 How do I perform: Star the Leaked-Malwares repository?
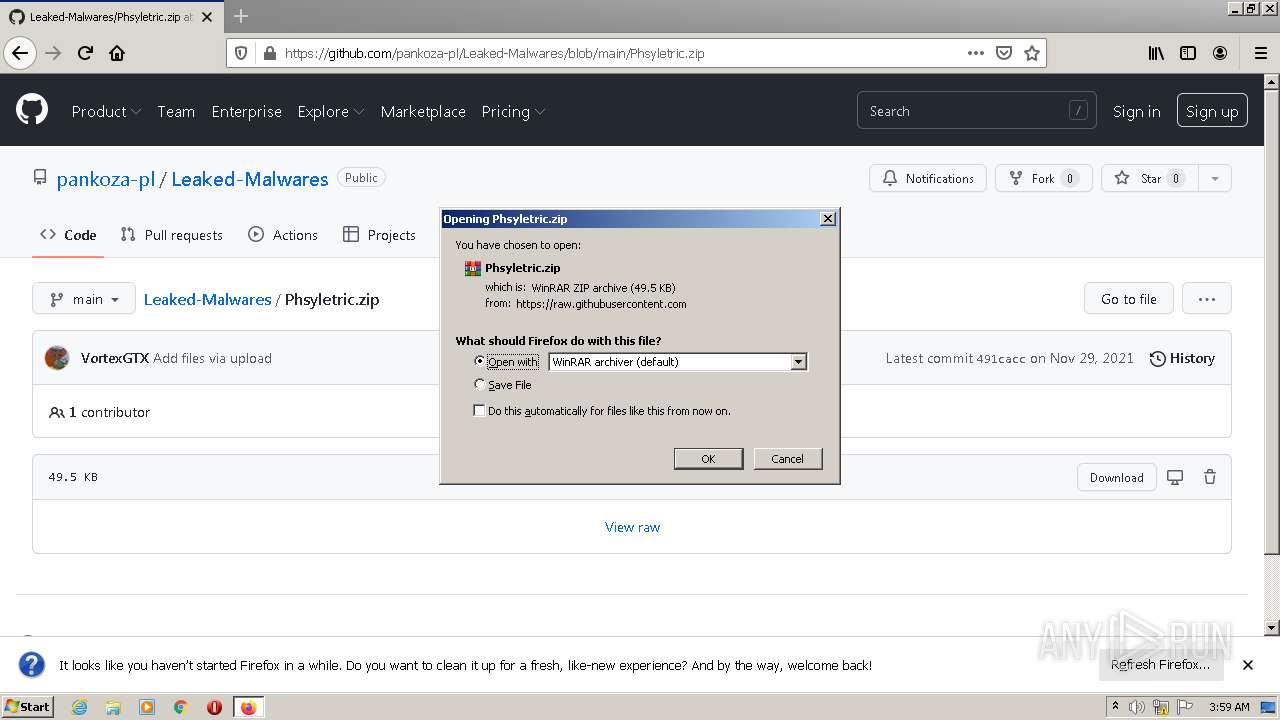1150,178
